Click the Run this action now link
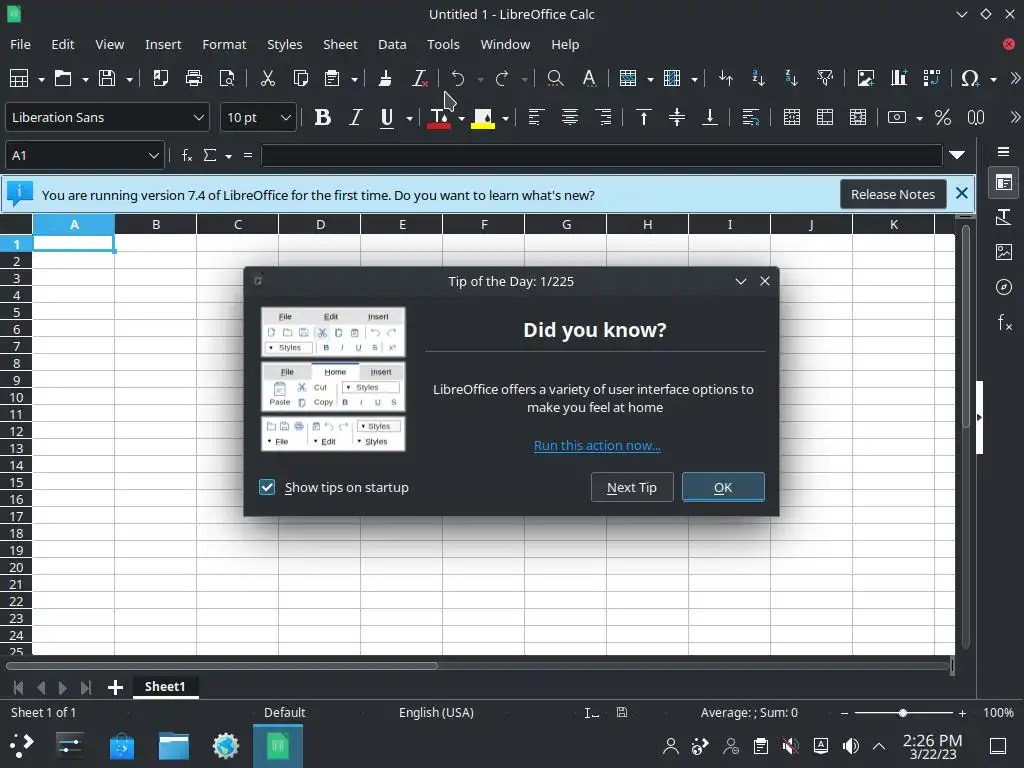Image resolution: width=1024 pixels, height=768 pixels. pyautogui.click(x=597, y=445)
